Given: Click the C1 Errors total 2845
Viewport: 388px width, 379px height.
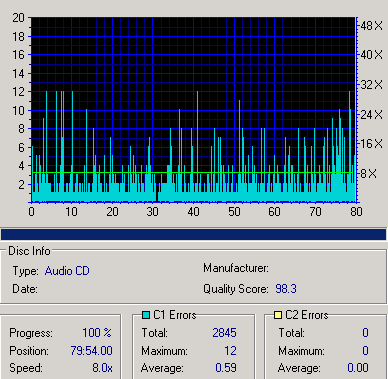Looking at the screenshot, I should coord(224,333).
